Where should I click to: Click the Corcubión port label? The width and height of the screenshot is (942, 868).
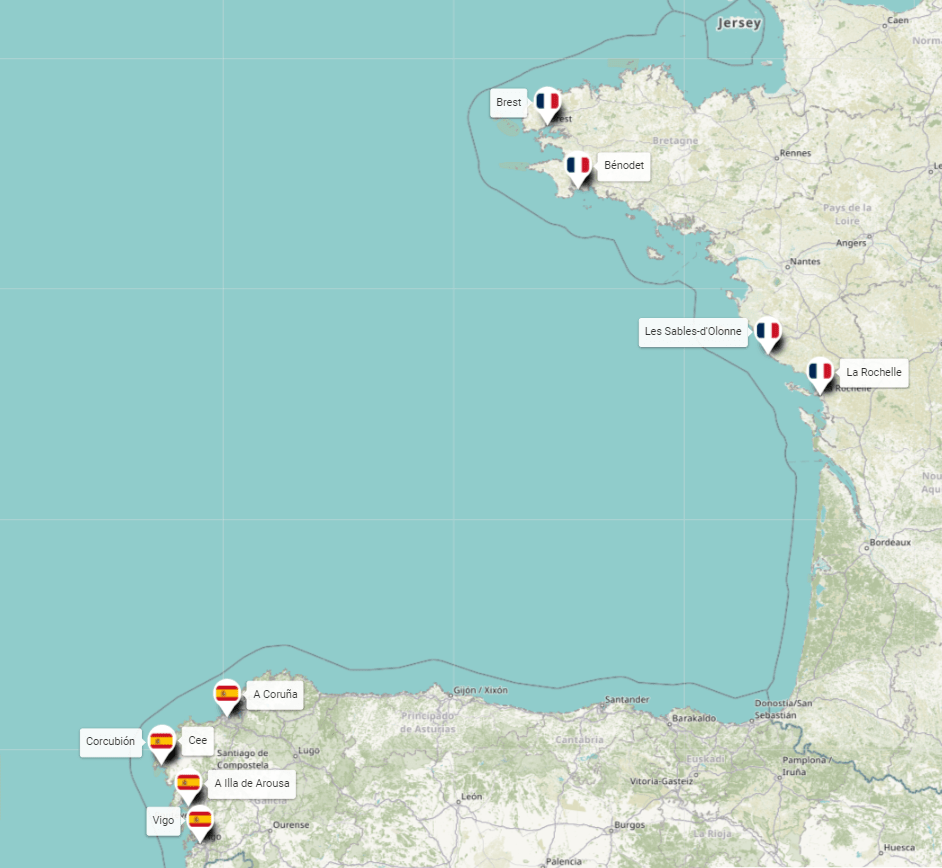pyautogui.click(x=110, y=742)
